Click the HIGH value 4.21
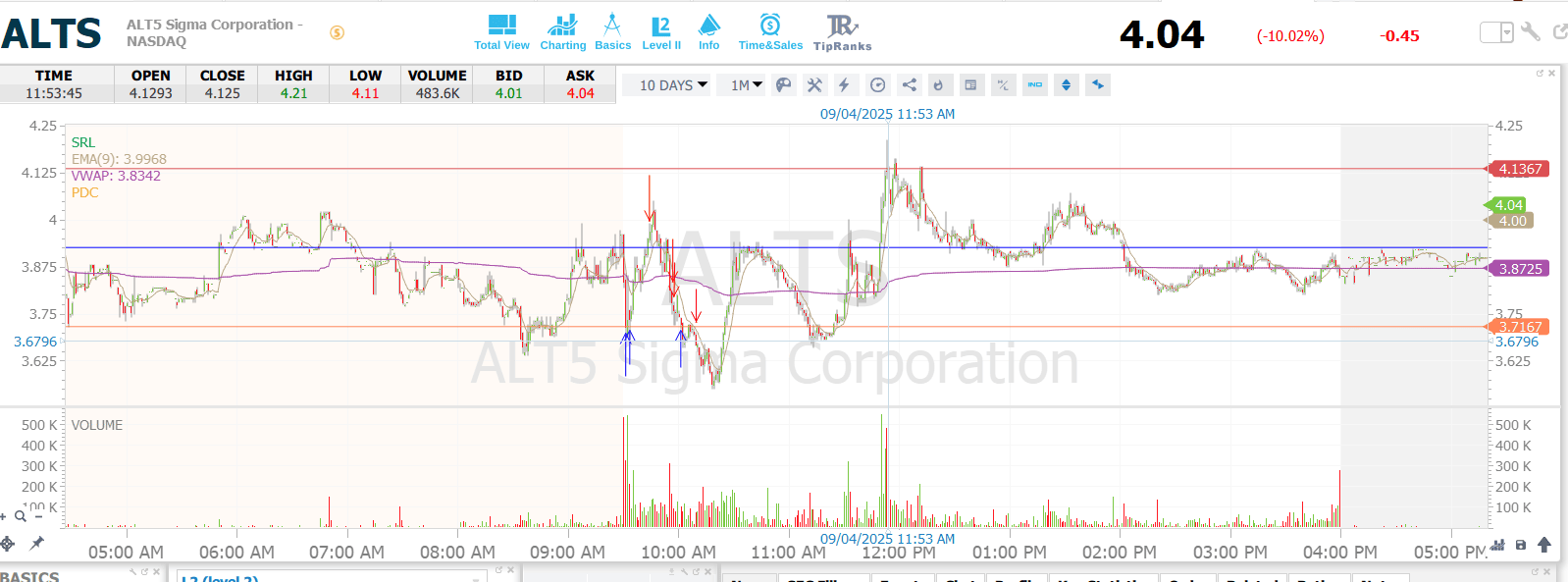Image resolution: width=1568 pixels, height=582 pixels. tap(293, 93)
